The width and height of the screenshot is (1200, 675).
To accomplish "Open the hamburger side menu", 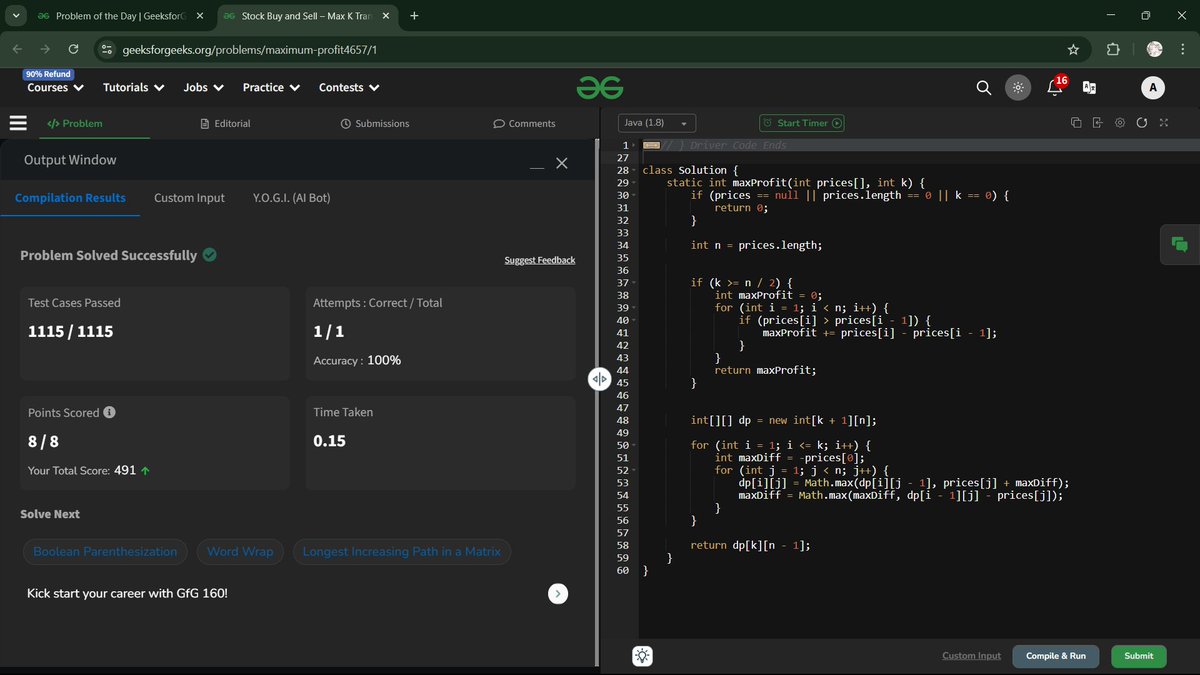I will click(17, 123).
